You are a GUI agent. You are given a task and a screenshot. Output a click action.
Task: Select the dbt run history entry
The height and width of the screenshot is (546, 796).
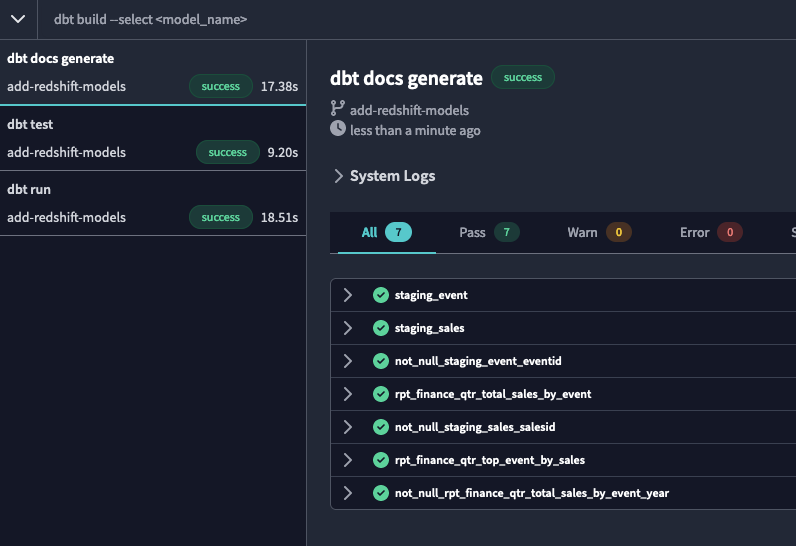(x=153, y=203)
